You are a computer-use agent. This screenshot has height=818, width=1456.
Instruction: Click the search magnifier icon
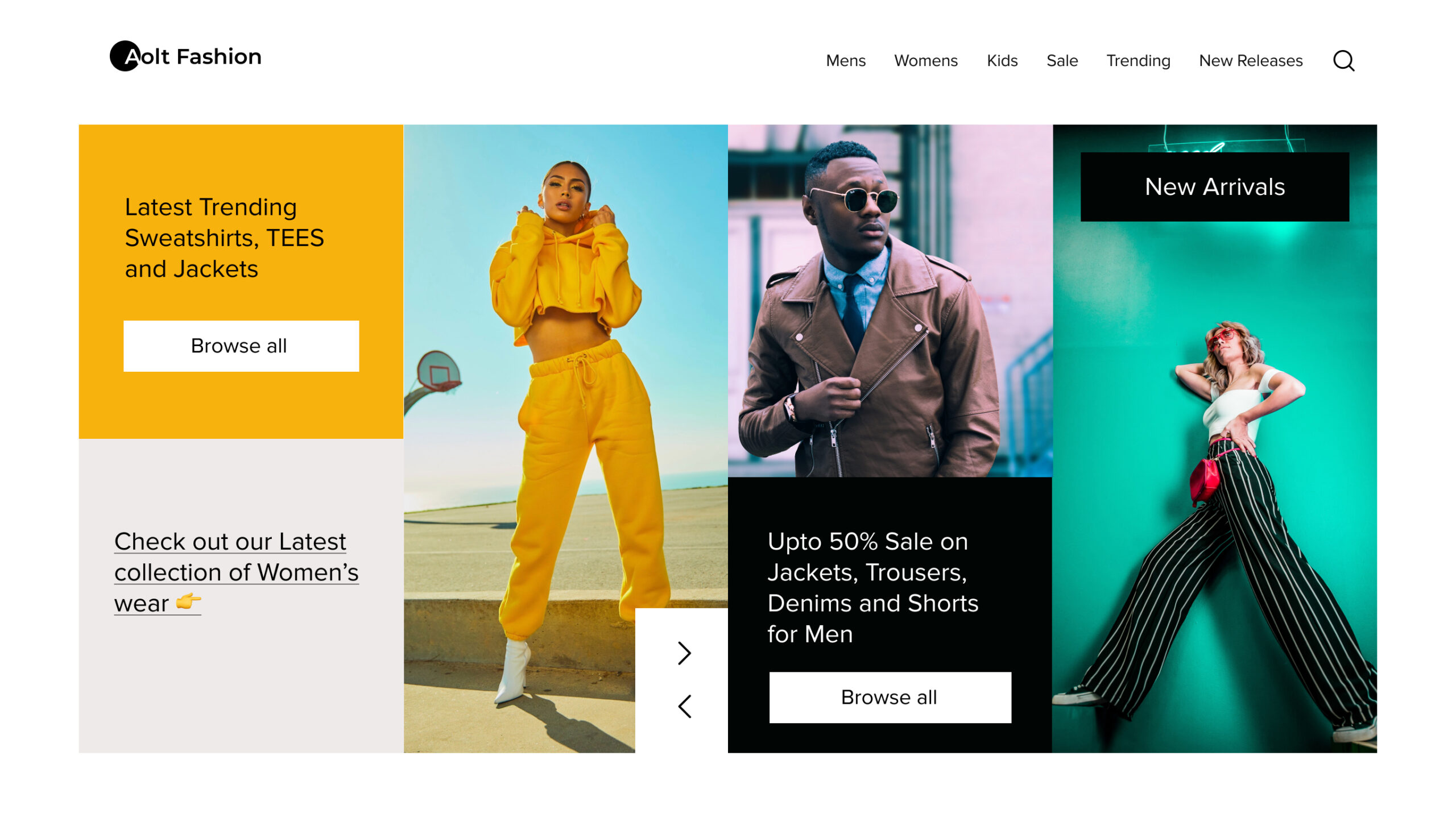click(x=1343, y=60)
